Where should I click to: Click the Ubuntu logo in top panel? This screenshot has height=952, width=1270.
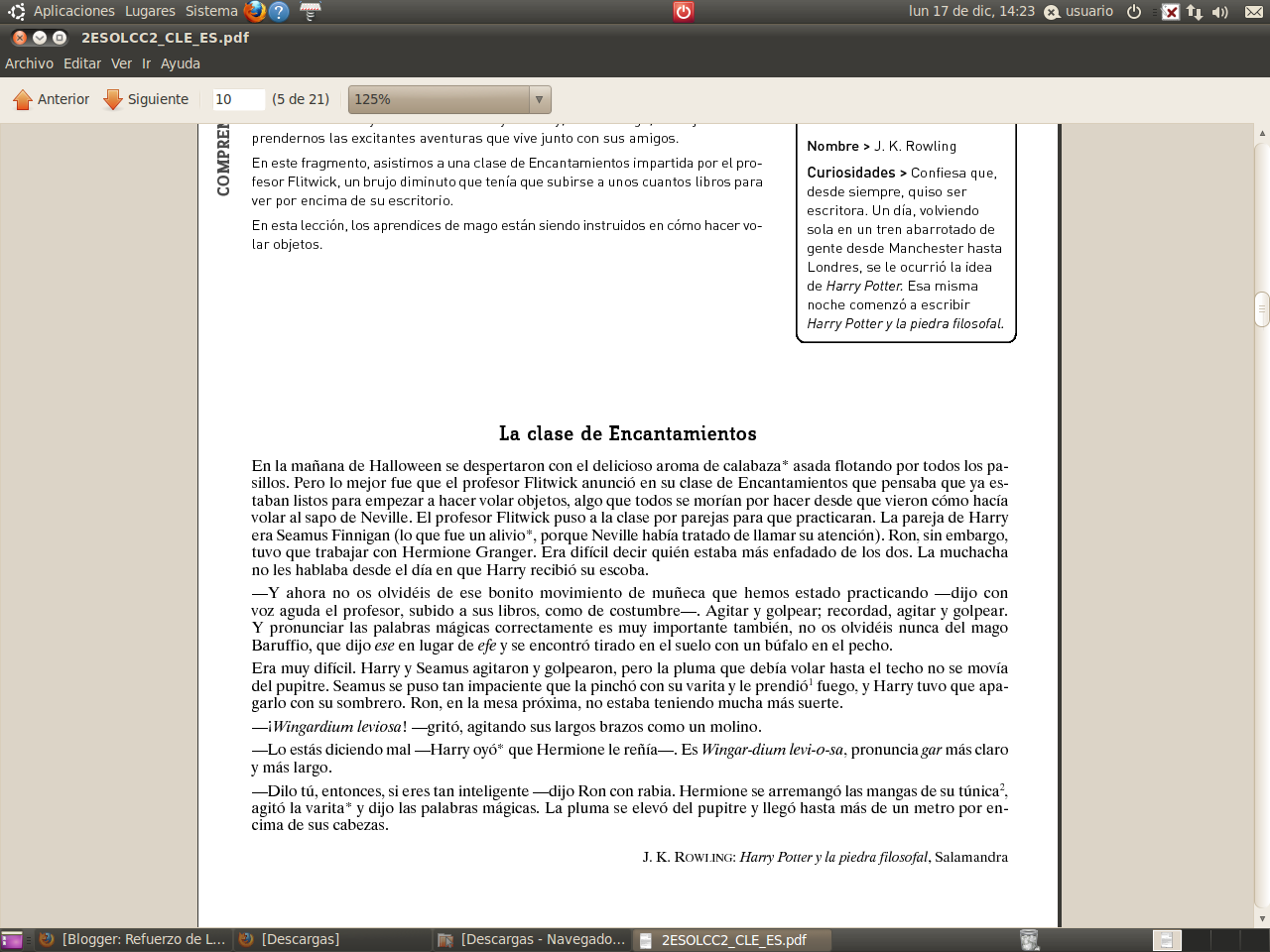click(x=16, y=12)
